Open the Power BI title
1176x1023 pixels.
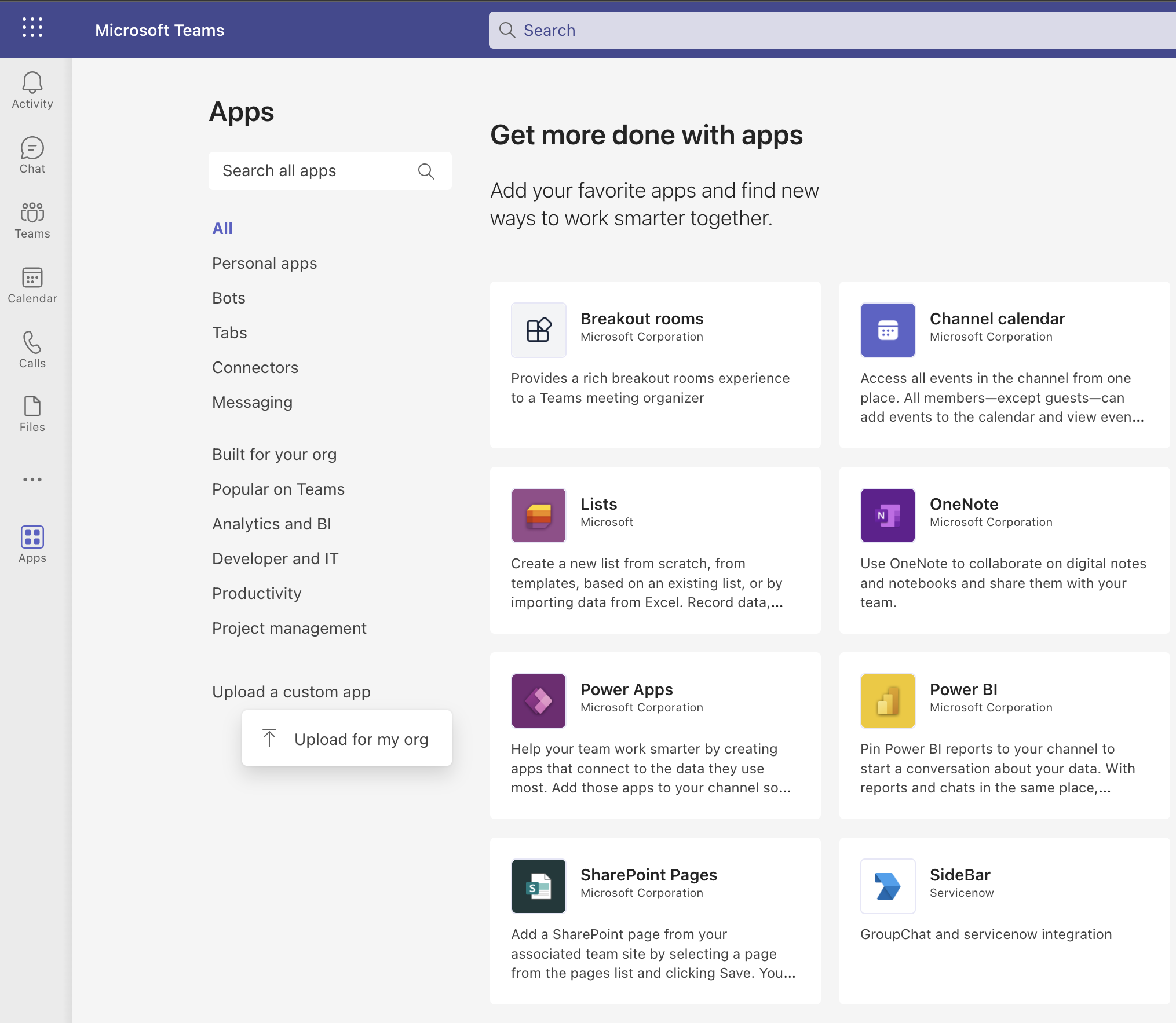point(963,689)
